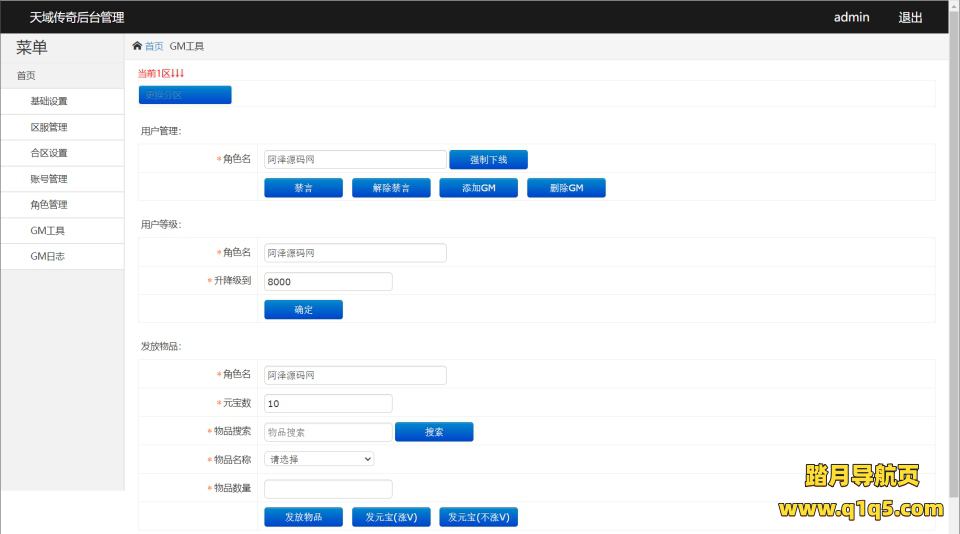
Task: Click the home icon in the breadcrumb
Action: (x=137, y=46)
